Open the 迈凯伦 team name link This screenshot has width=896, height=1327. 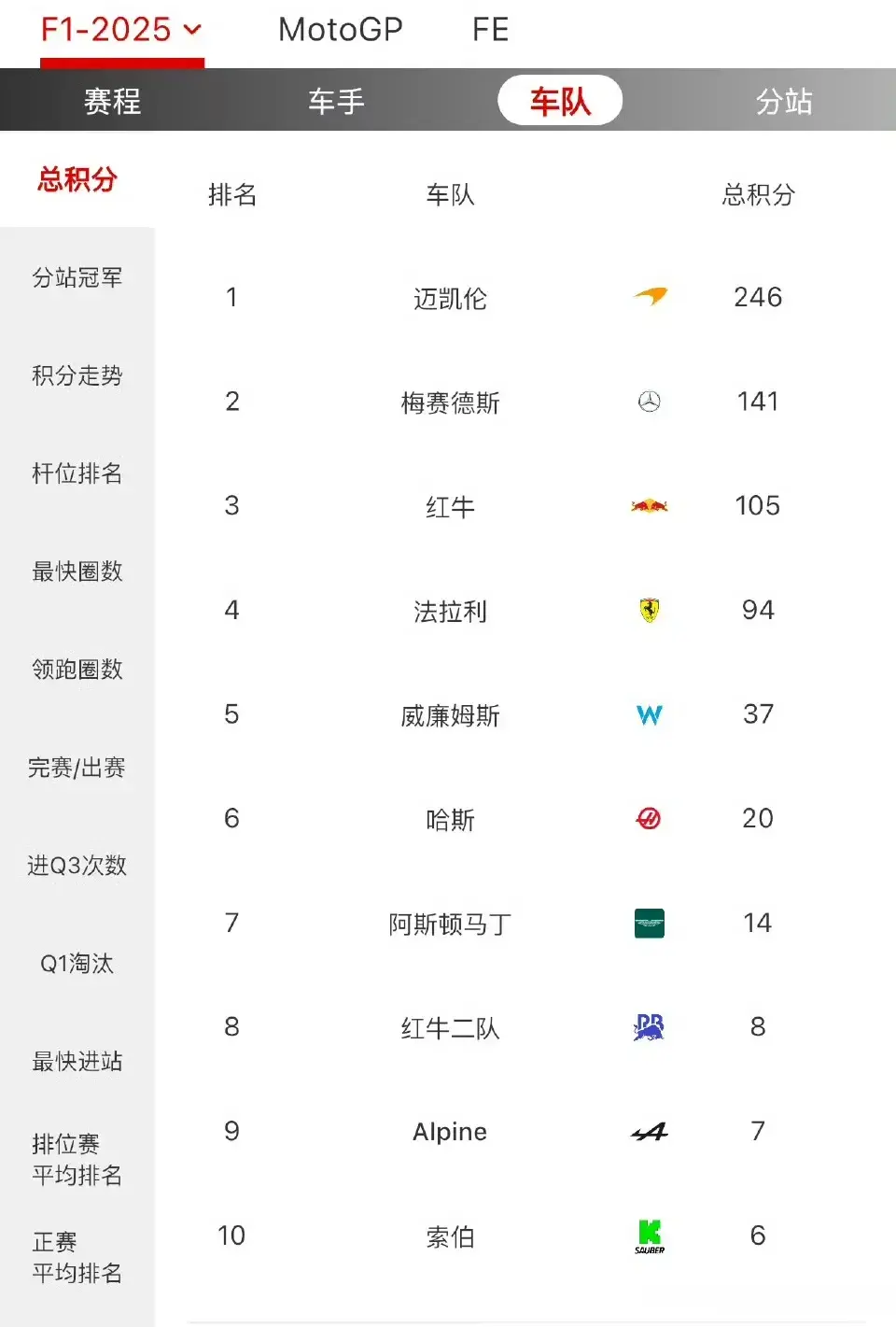[x=450, y=298]
